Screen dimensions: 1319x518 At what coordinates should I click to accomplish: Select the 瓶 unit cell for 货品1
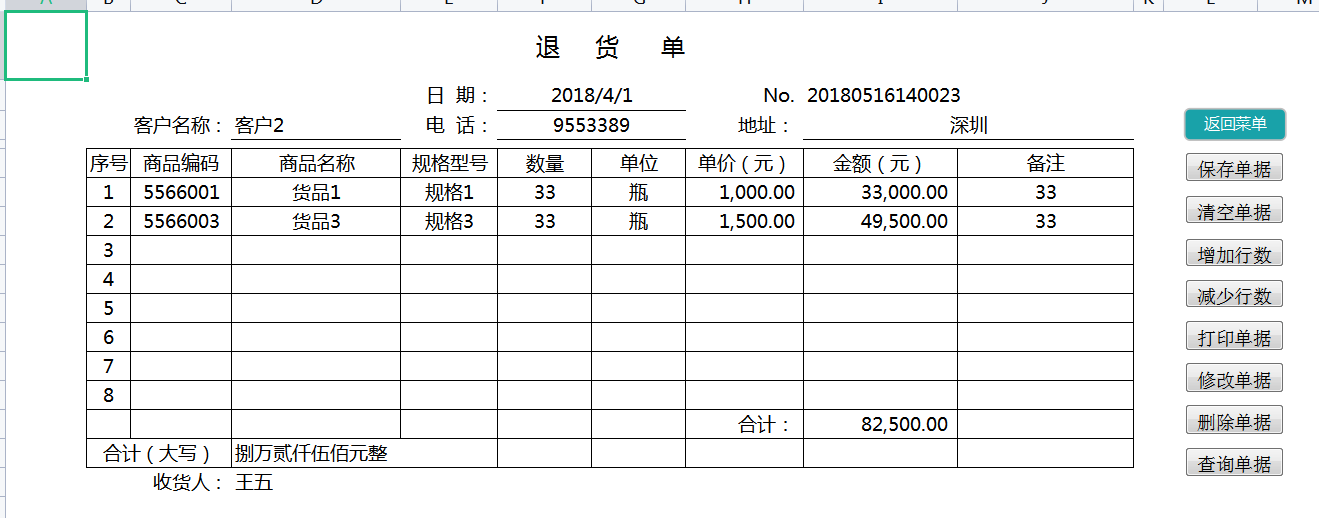pos(638,192)
